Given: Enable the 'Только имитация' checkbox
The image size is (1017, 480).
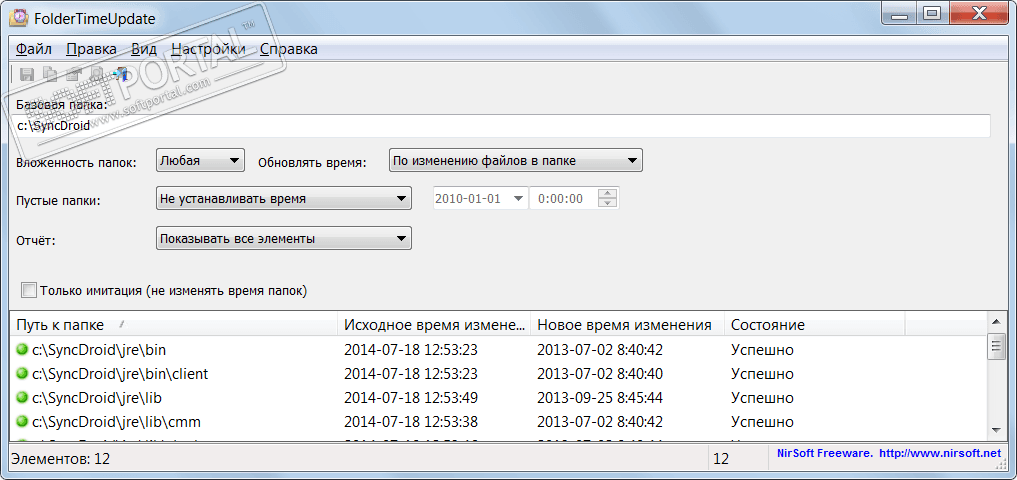Looking at the screenshot, I should pos(29,291).
